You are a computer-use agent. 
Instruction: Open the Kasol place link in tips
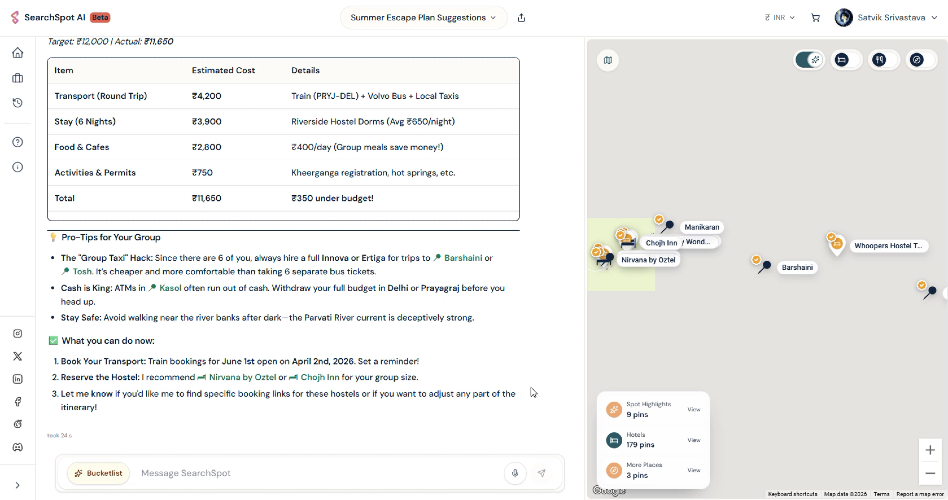[x=165, y=288]
